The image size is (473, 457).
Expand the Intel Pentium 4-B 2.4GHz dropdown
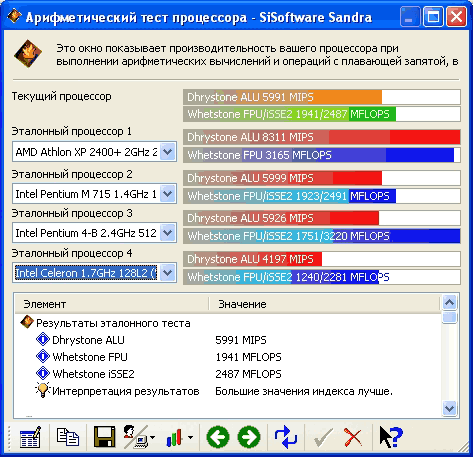(167, 233)
